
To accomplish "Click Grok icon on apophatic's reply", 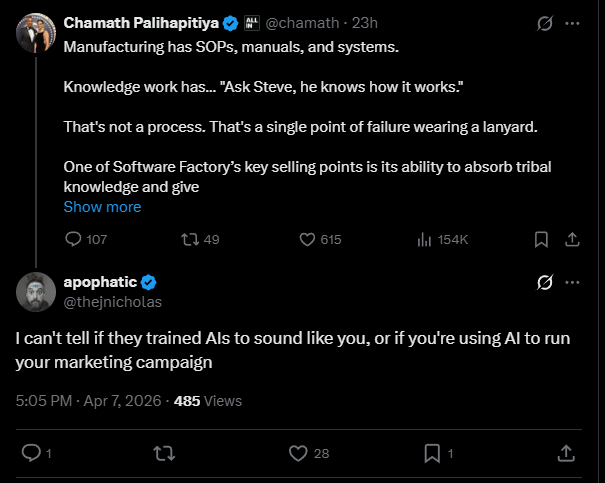I will (x=546, y=282).
